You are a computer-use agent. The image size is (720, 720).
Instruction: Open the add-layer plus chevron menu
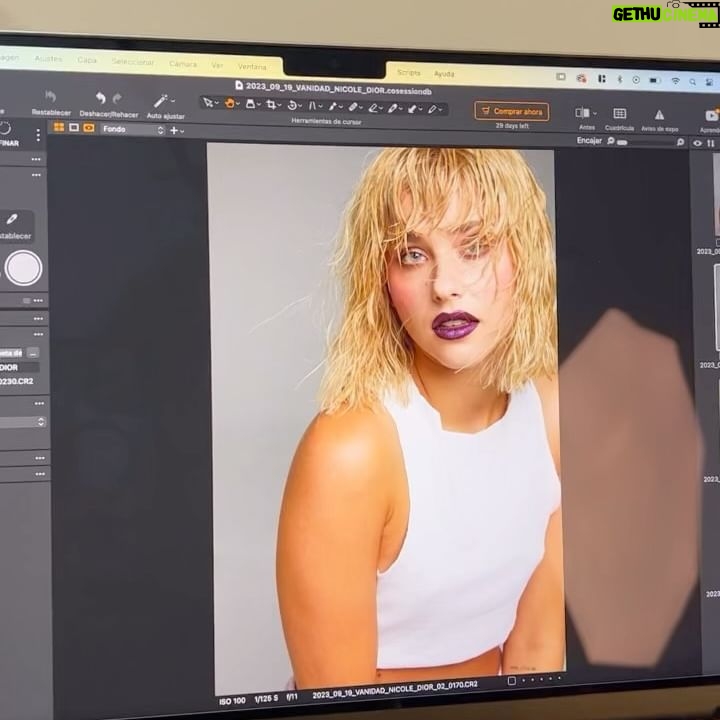pos(182,131)
